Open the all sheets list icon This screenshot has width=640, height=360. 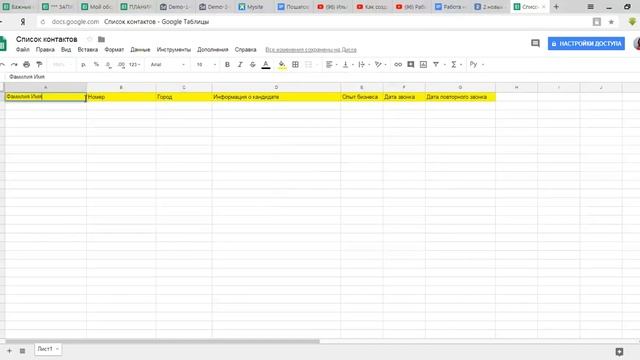point(22,351)
